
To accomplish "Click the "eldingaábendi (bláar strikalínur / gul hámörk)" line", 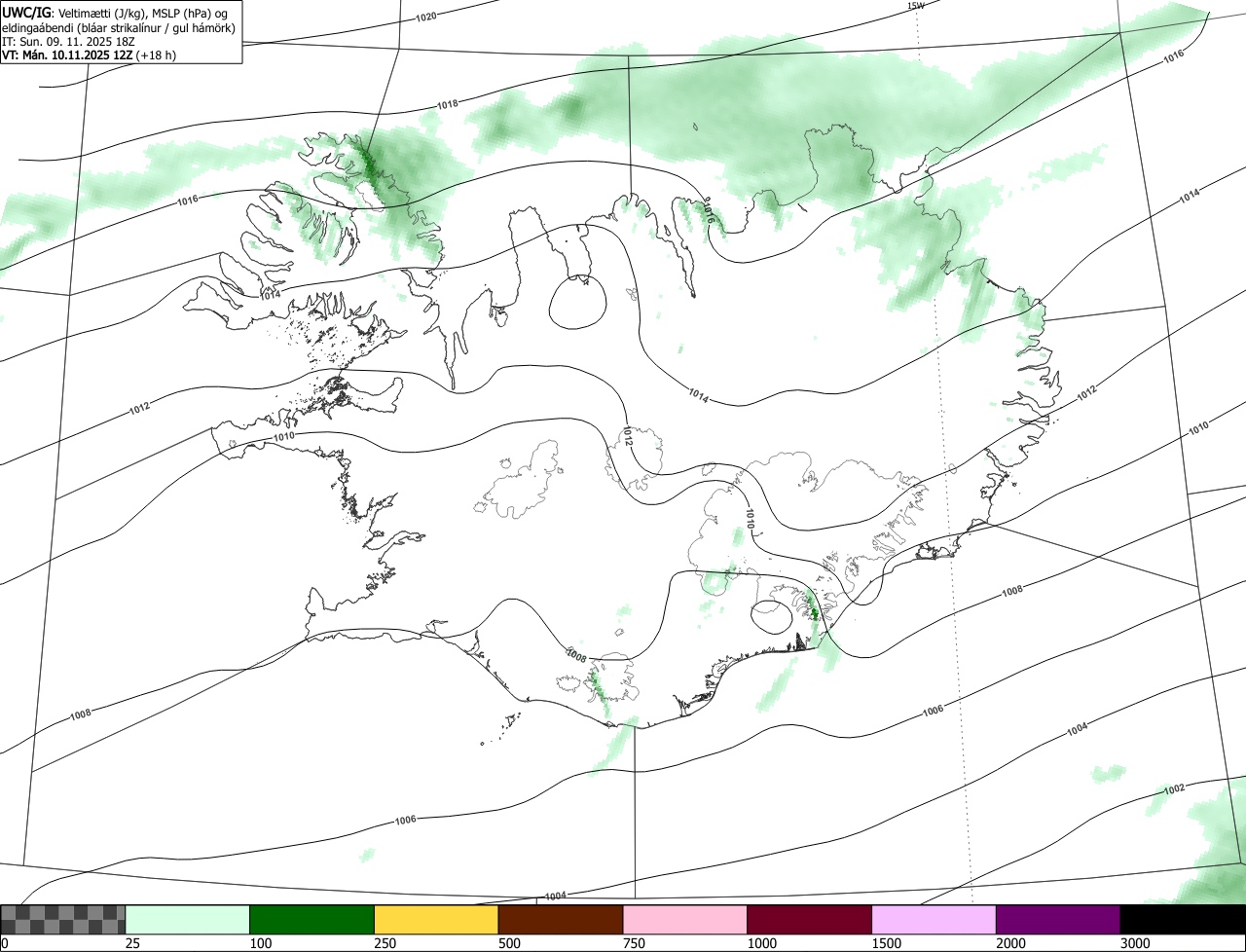I will 118,27.
